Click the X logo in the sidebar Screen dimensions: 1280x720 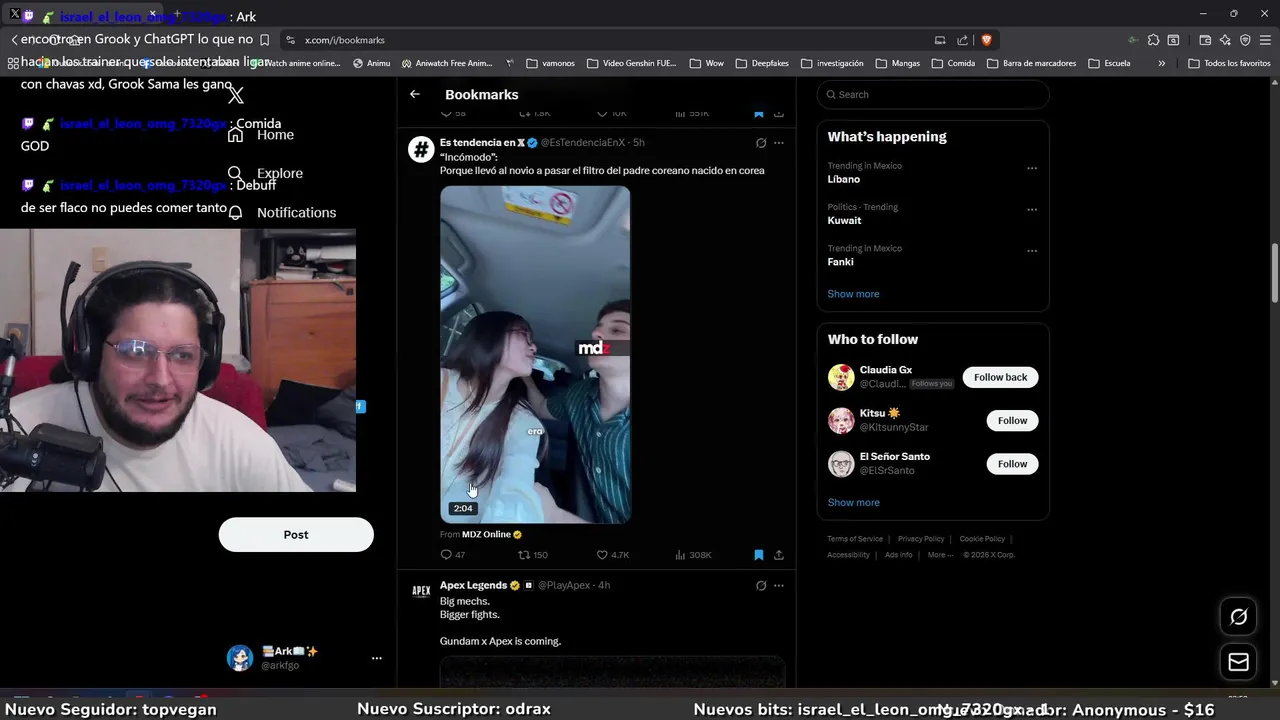coord(235,95)
